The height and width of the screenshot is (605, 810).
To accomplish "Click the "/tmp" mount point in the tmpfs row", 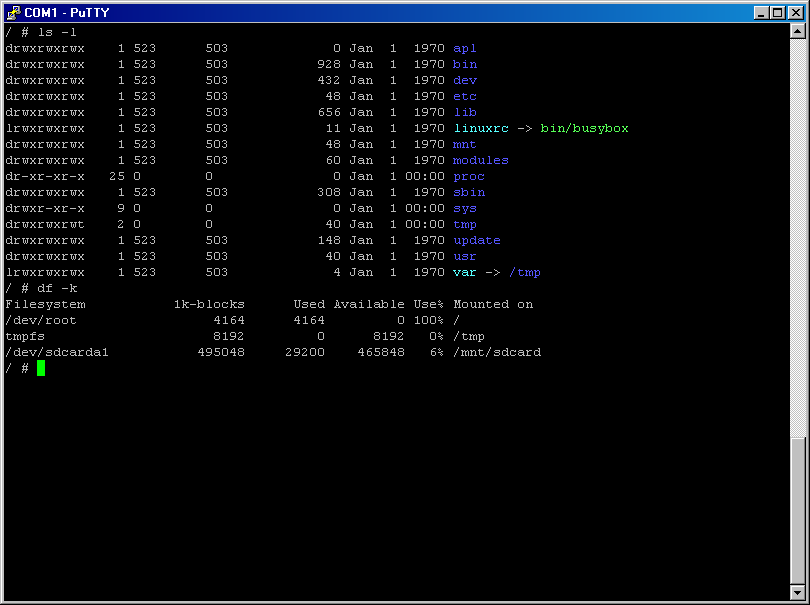I will 469,337.
